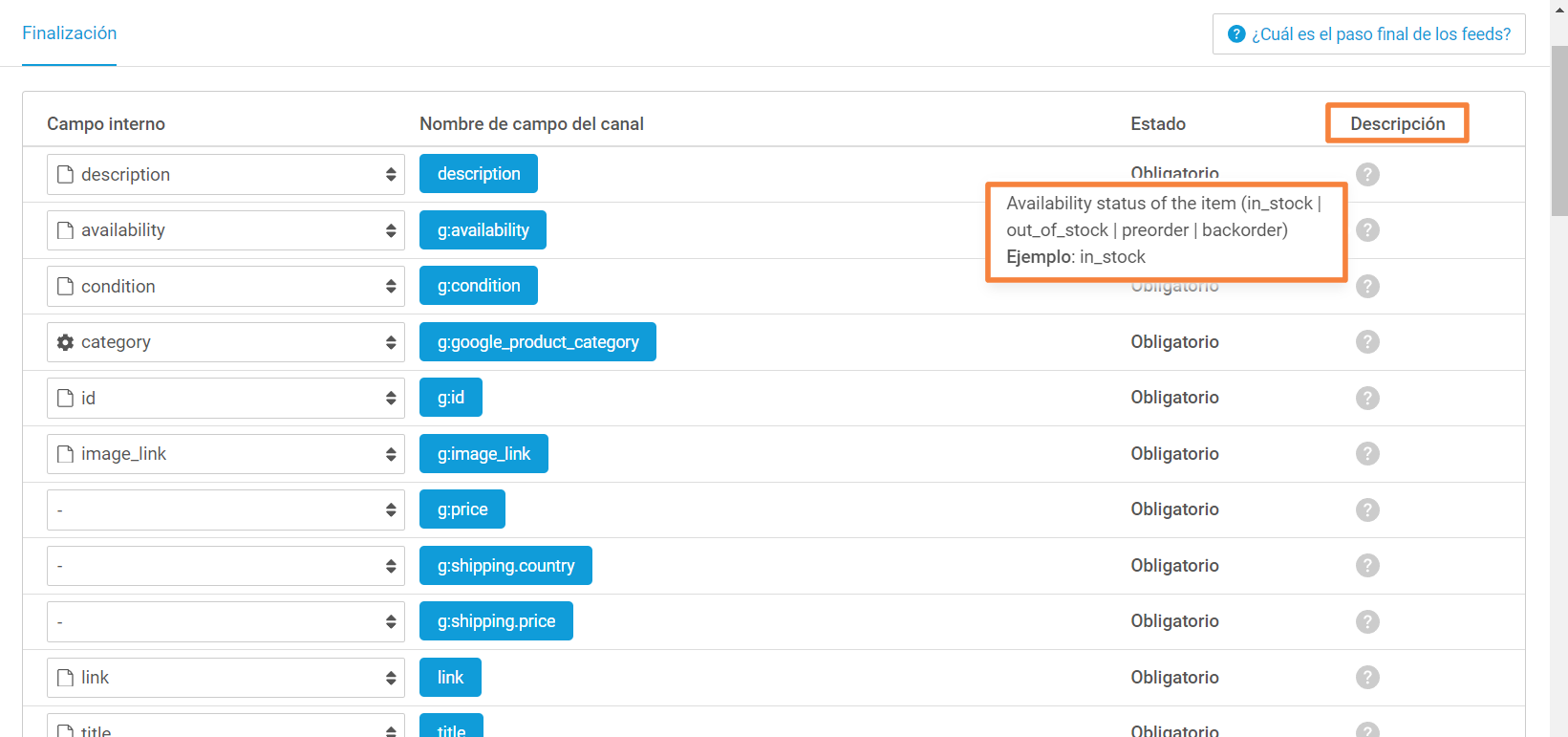This screenshot has height=737, width=1568.
Task: Click the 'Descripción' column header
Action: pyautogui.click(x=1397, y=123)
